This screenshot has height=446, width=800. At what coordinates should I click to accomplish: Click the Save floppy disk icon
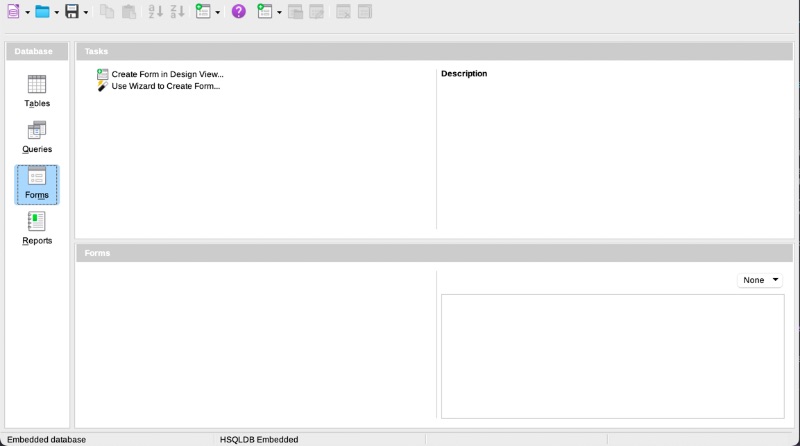click(72, 11)
